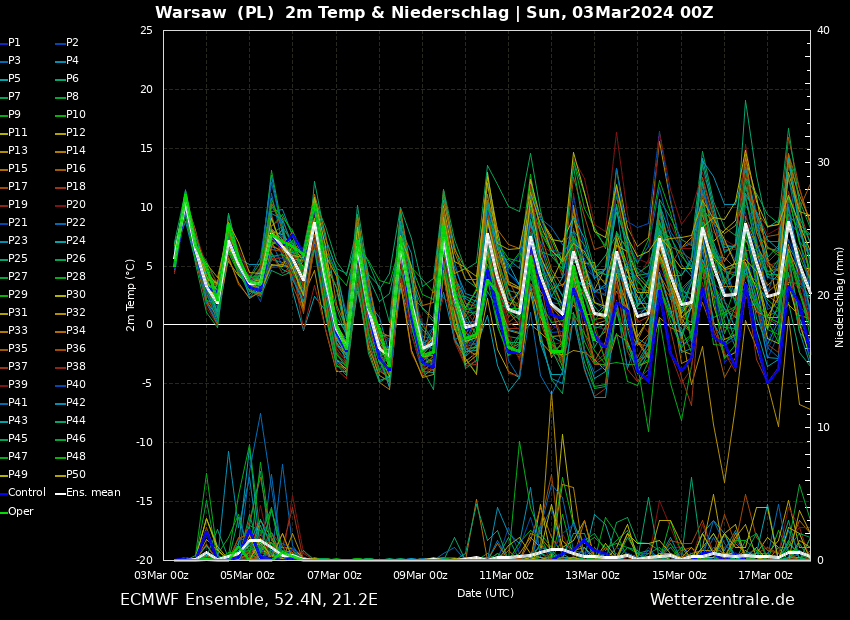
Task: Pick the '11Mar 00z' date tick label
Action: [x=506, y=576]
